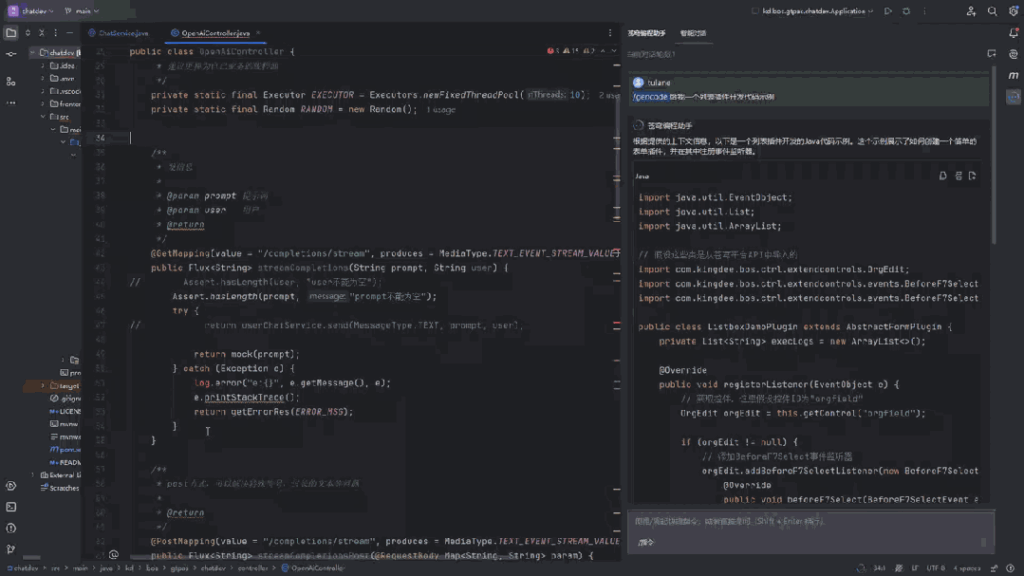Screen dimensions: 1024x576
Task: Open the Notifications bell icon
Action: coord(1011,32)
